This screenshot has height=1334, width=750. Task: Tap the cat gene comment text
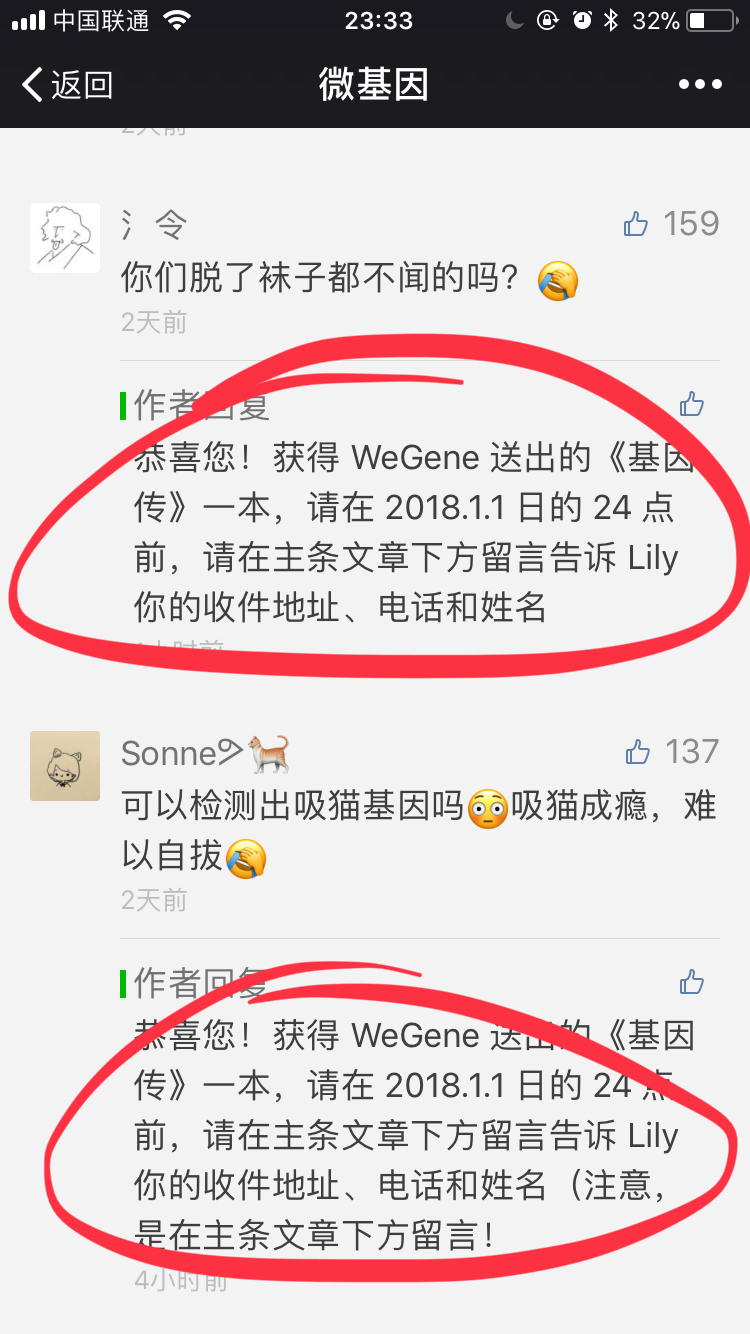pos(419,830)
